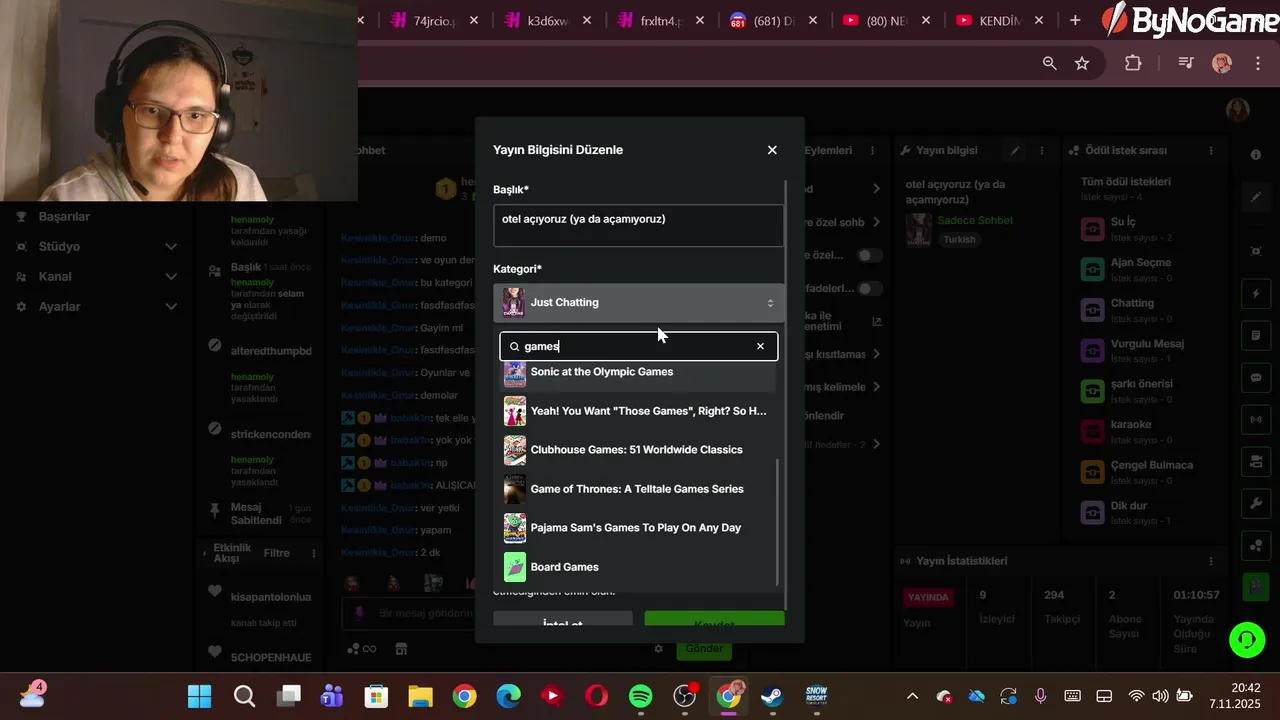Open the Windows Start menu
The height and width of the screenshot is (720, 1280).
tap(200, 696)
